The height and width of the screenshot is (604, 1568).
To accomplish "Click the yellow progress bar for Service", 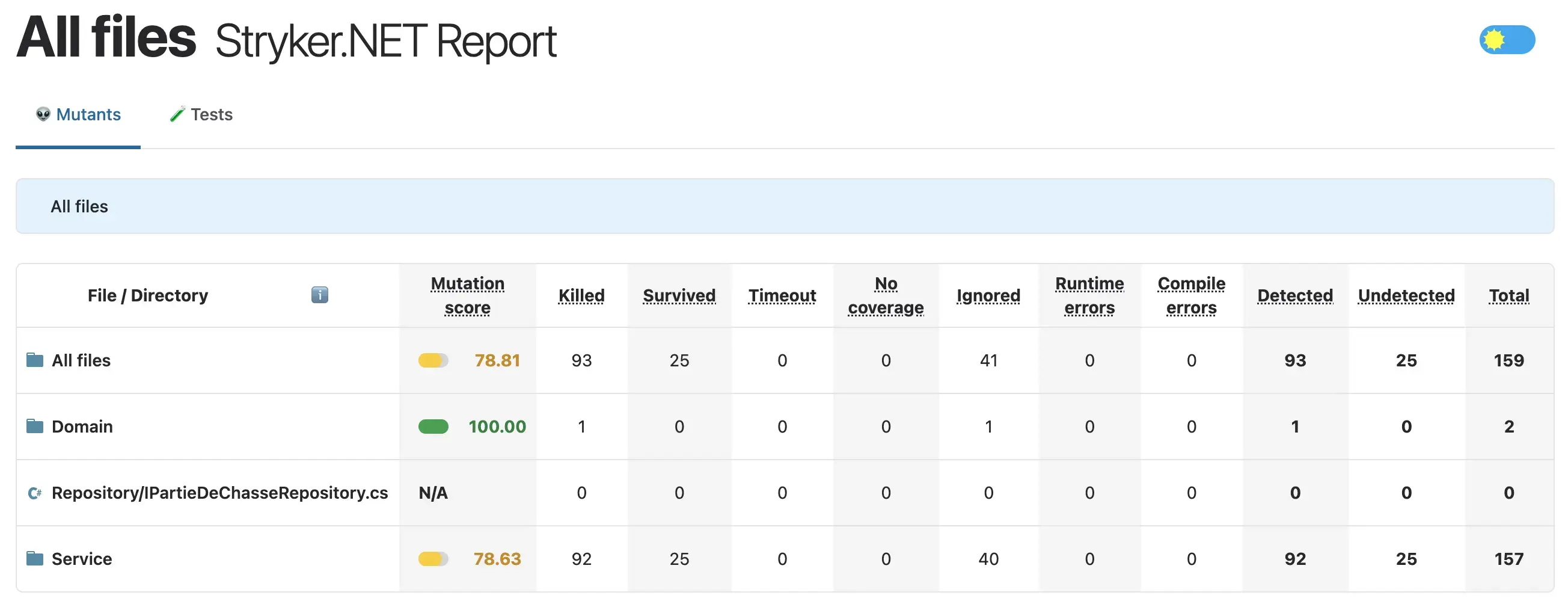I will point(433,559).
